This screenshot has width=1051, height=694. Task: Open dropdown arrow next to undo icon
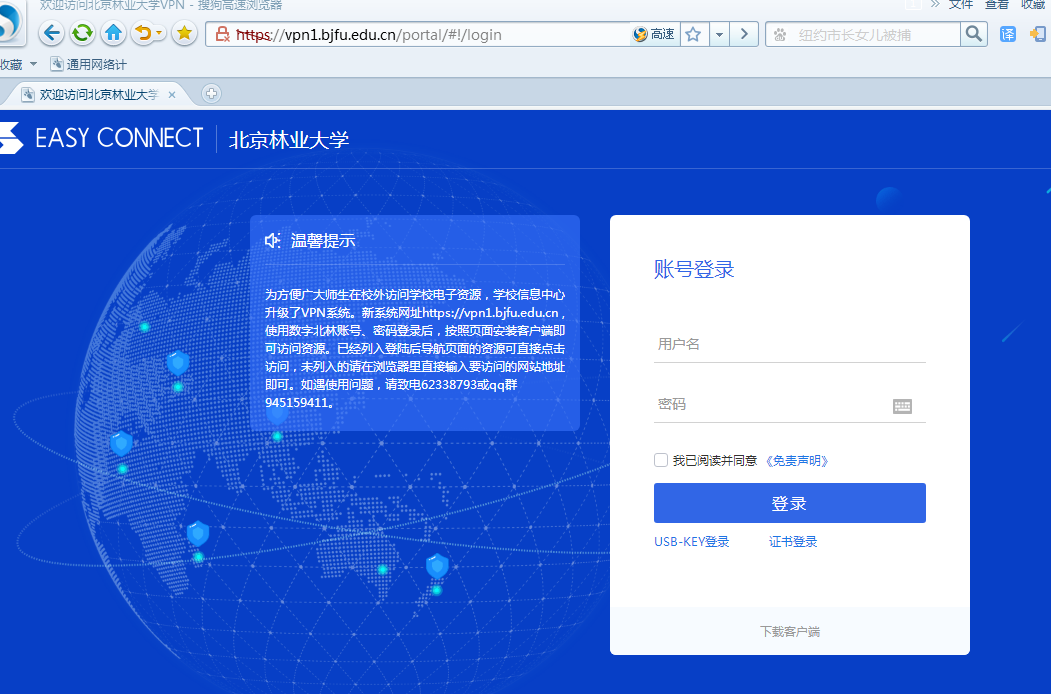[160, 34]
